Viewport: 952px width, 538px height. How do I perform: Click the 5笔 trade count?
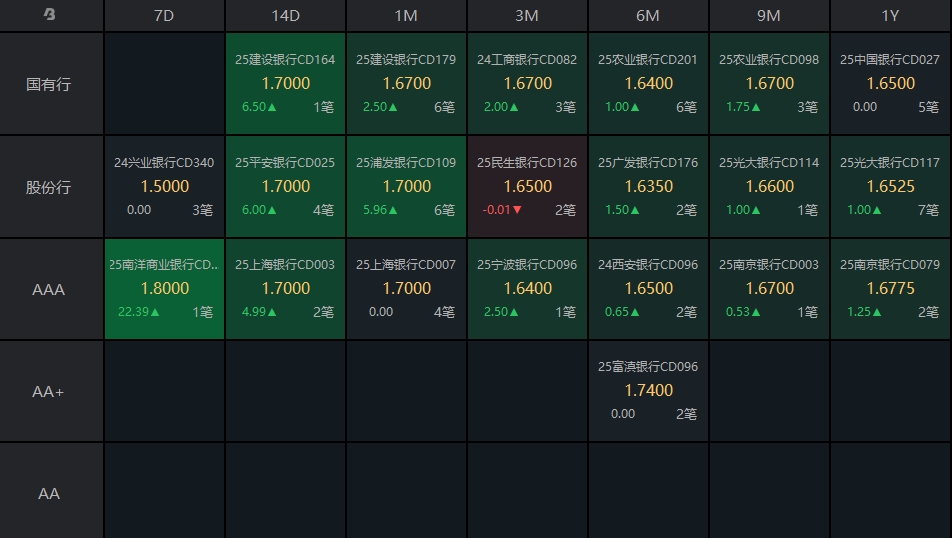[x=928, y=107]
